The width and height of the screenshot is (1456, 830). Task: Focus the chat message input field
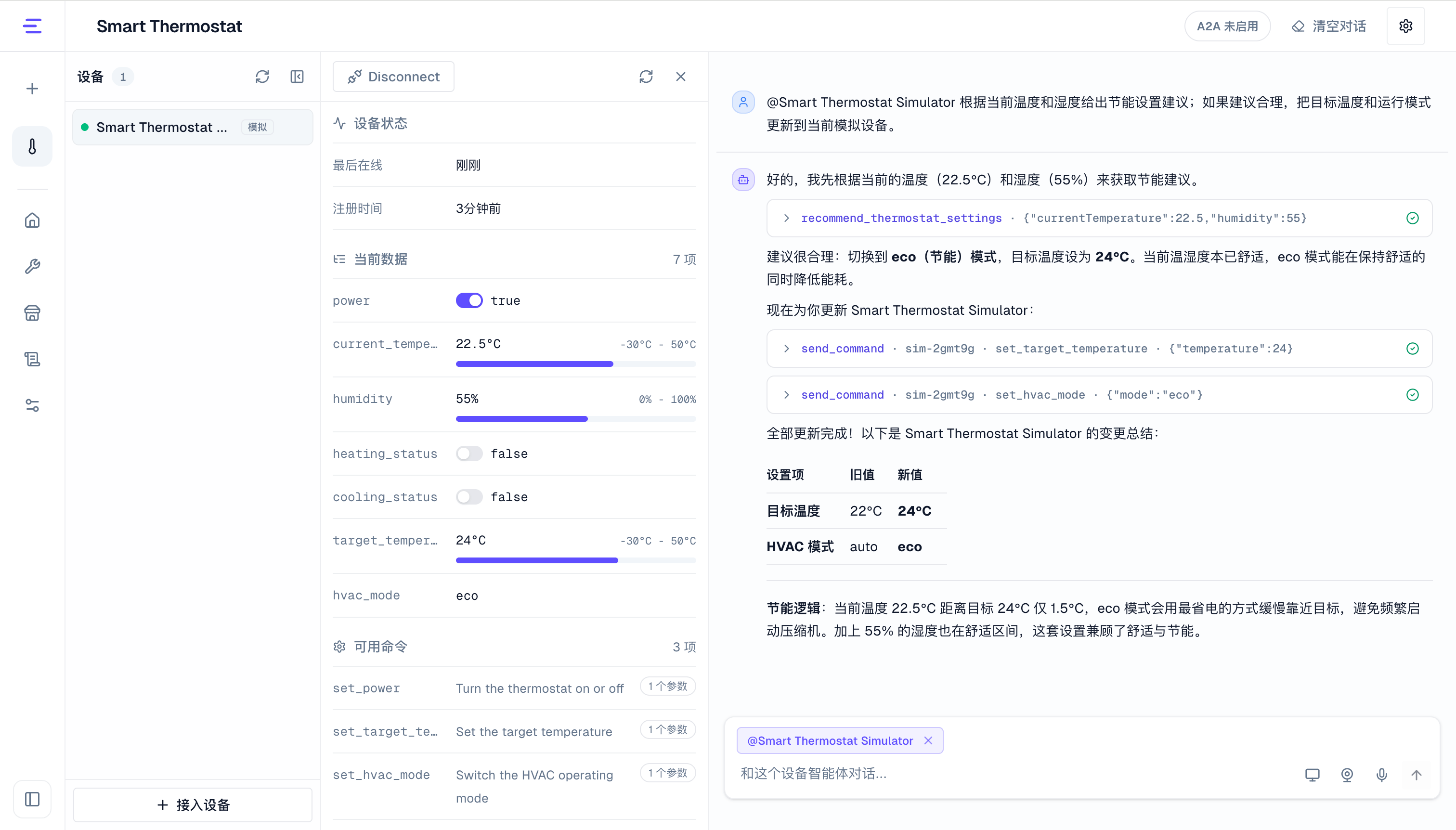1015,774
